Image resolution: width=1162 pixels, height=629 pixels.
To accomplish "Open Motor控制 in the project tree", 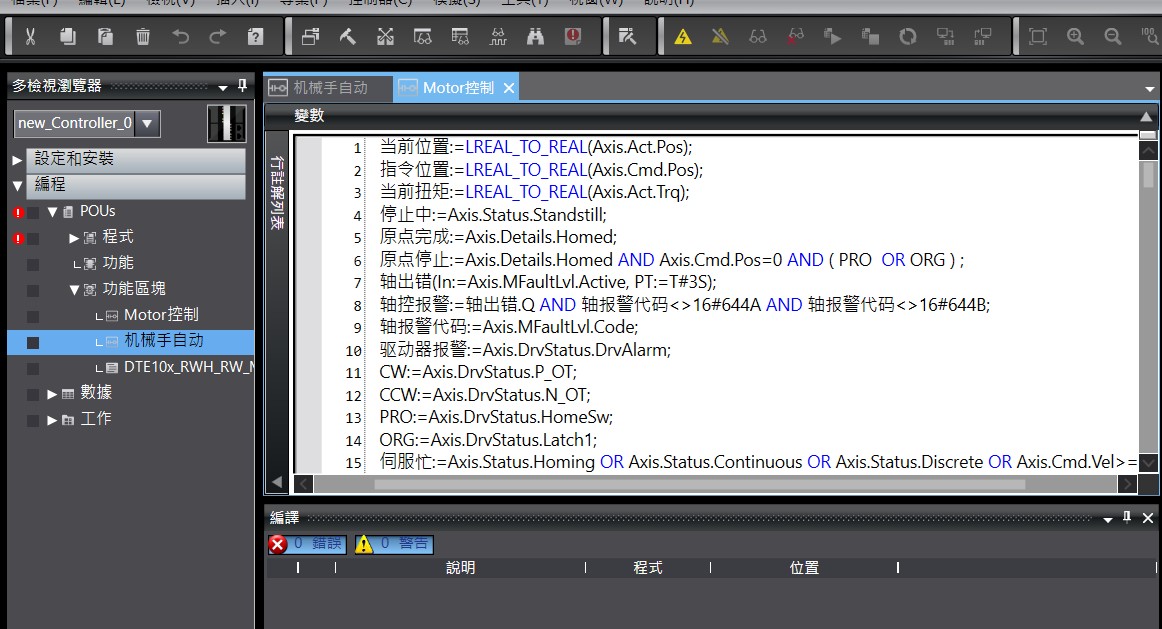I will pyautogui.click(x=160, y=315).
